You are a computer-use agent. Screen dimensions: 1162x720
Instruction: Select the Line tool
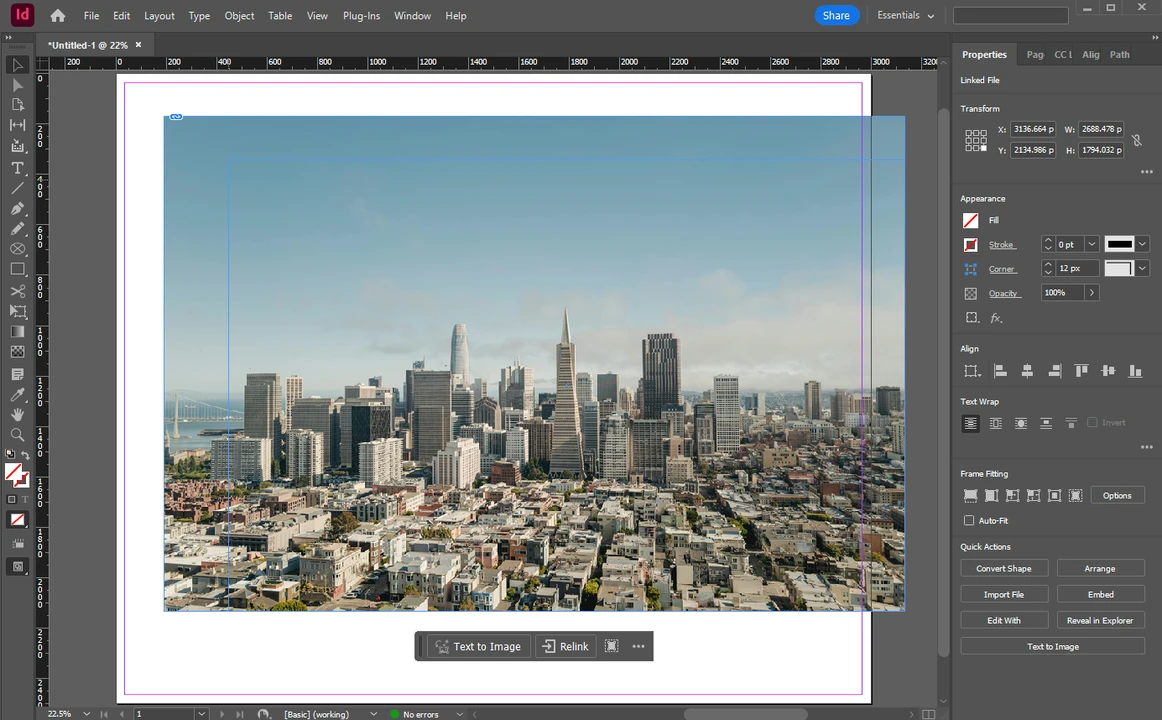pyautogui.click(x=18, y=188)
